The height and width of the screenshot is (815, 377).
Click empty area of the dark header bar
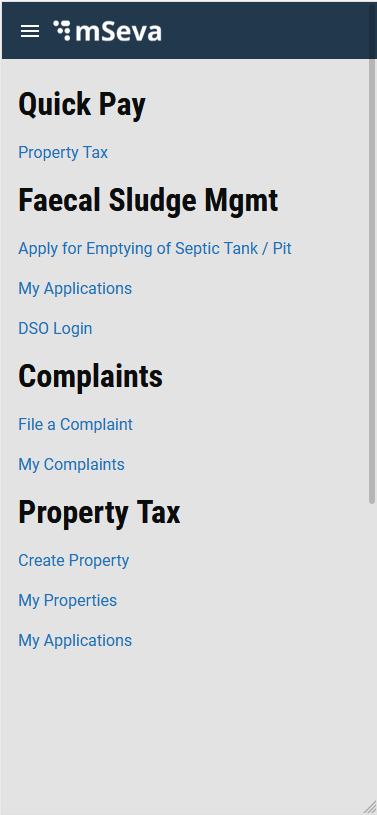265,32
